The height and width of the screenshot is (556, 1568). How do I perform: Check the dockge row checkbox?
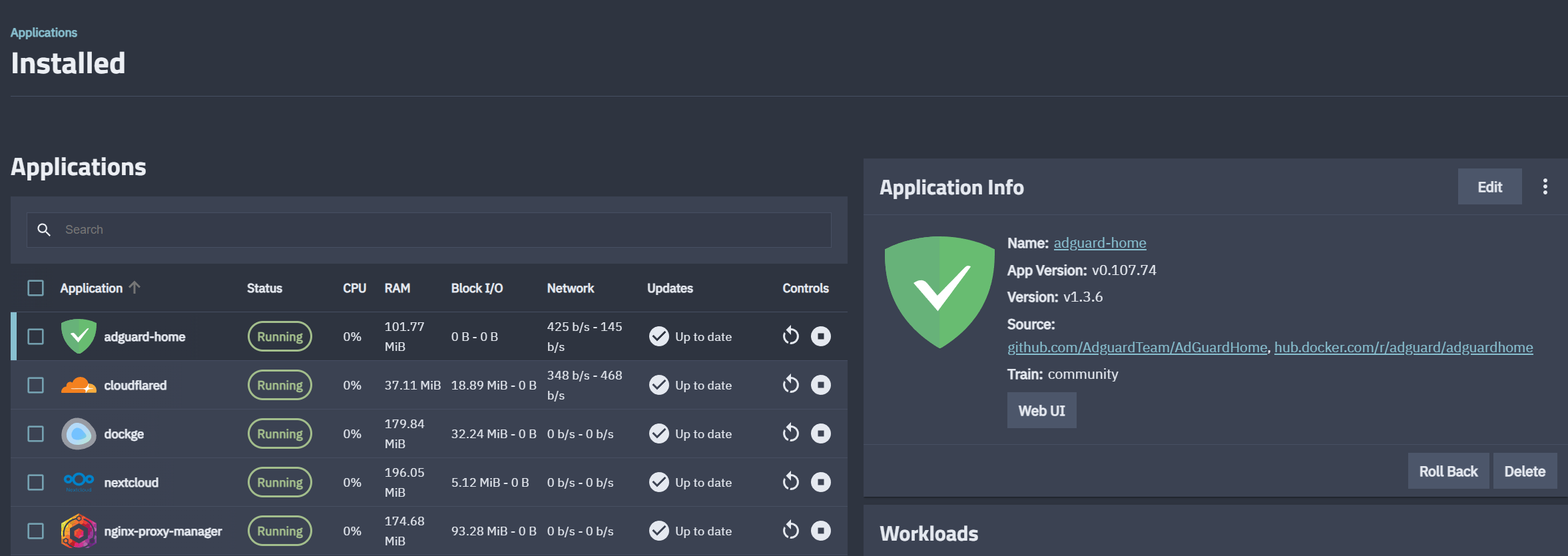[x=36, y=433]
